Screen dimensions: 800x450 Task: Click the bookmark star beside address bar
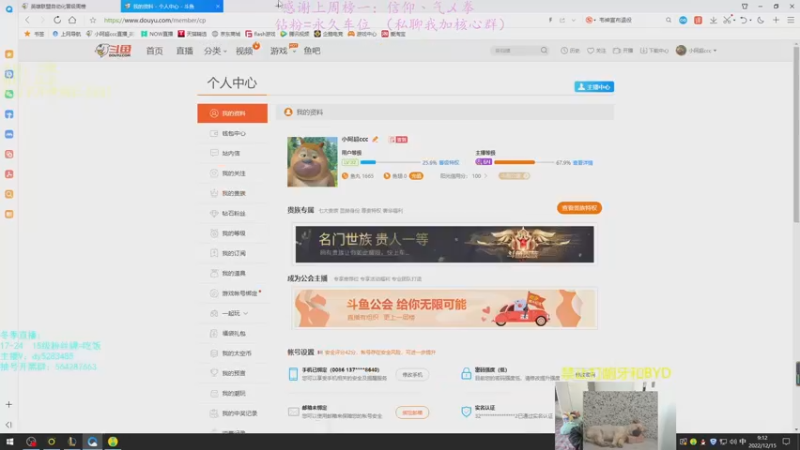click(x=92, y=20)
